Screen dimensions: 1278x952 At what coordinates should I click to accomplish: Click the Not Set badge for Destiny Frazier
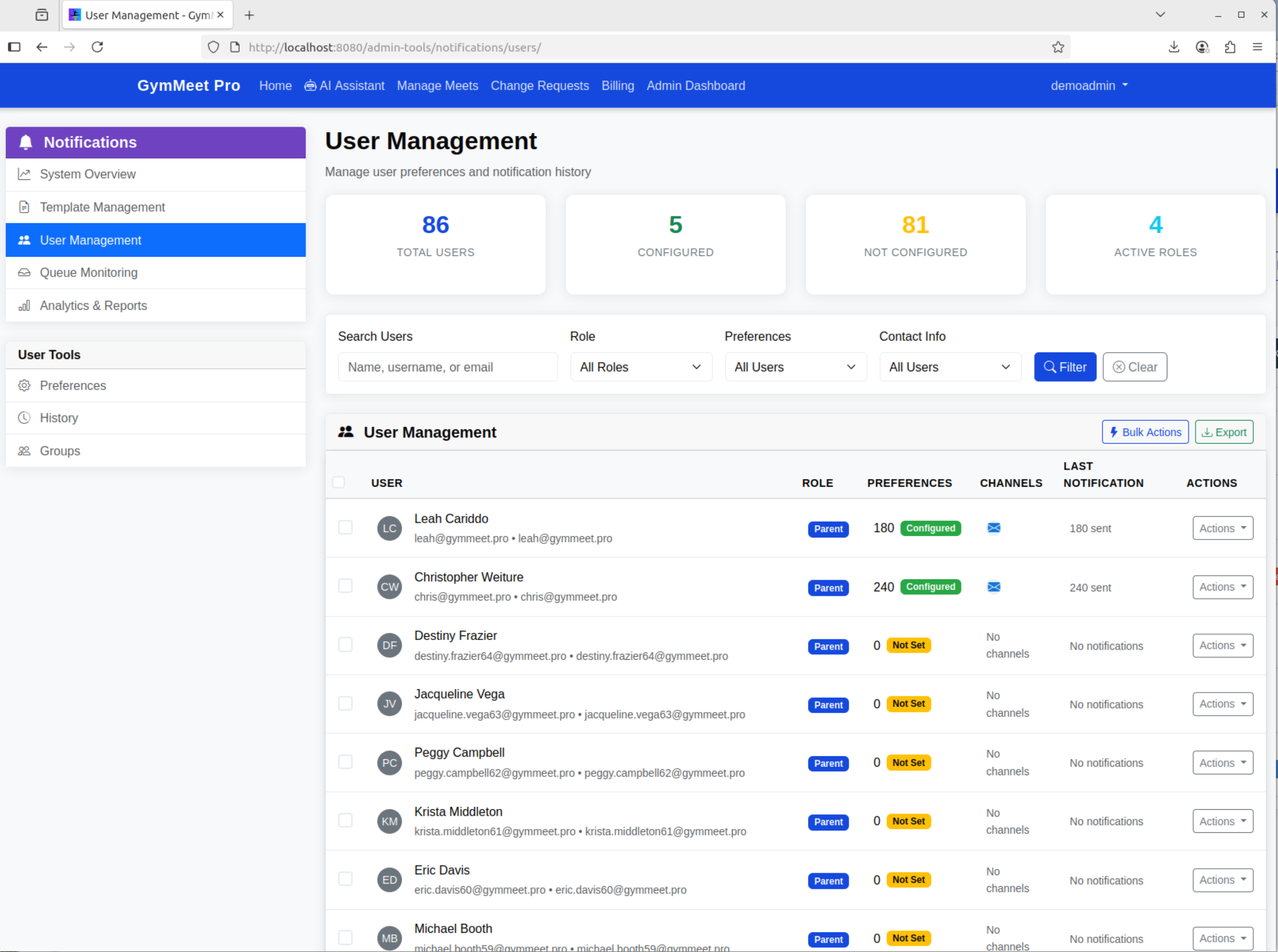[909, 646]
